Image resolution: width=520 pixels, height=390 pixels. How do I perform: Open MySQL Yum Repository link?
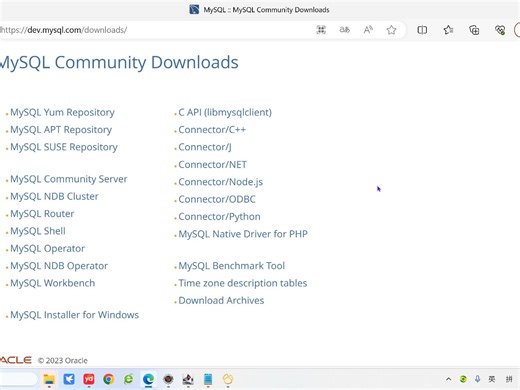[62, 113]
